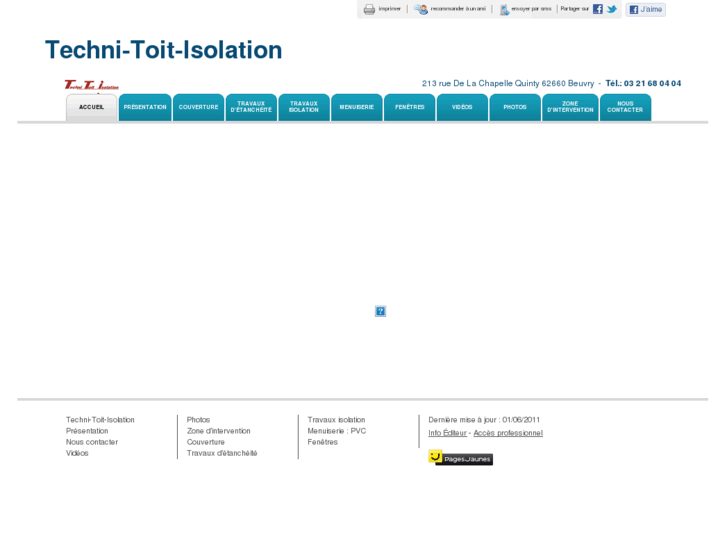Open footer link Nous contacter
This screenshot has height=545, width=727.
92,442
